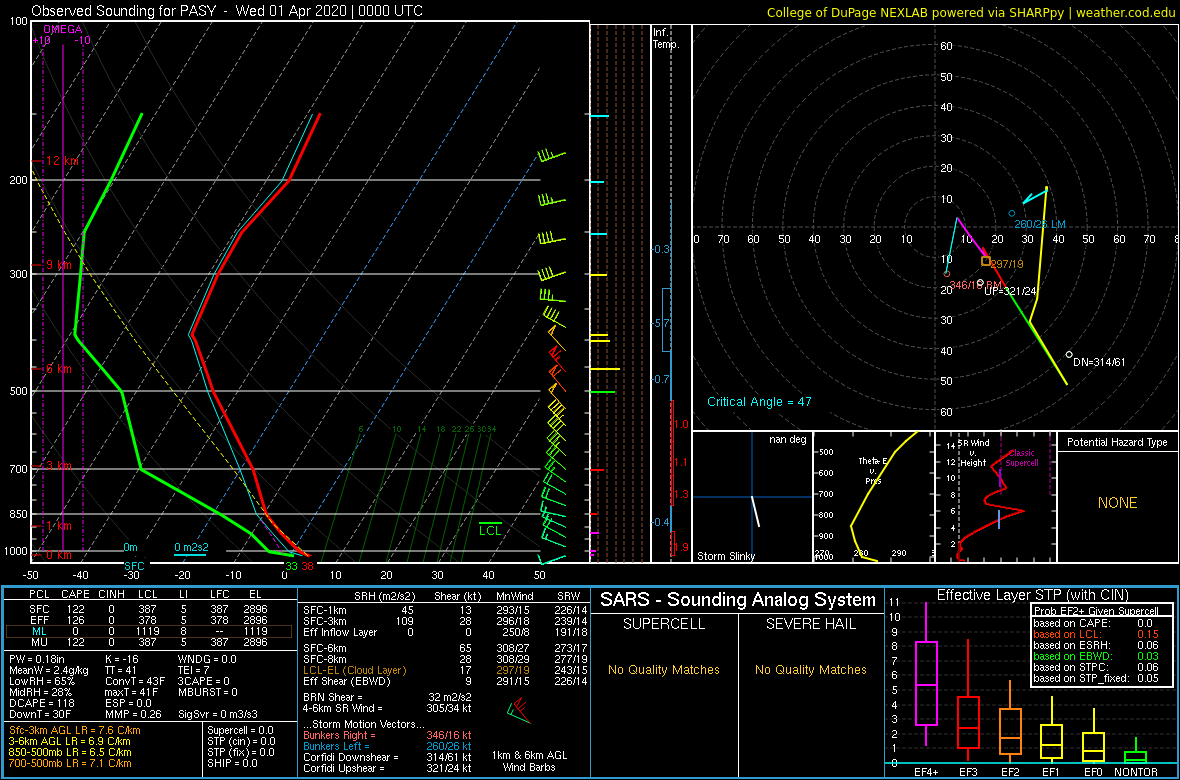
Task: Click No Quality Matches under SEVERE HAIL
Action: (812, 669)
